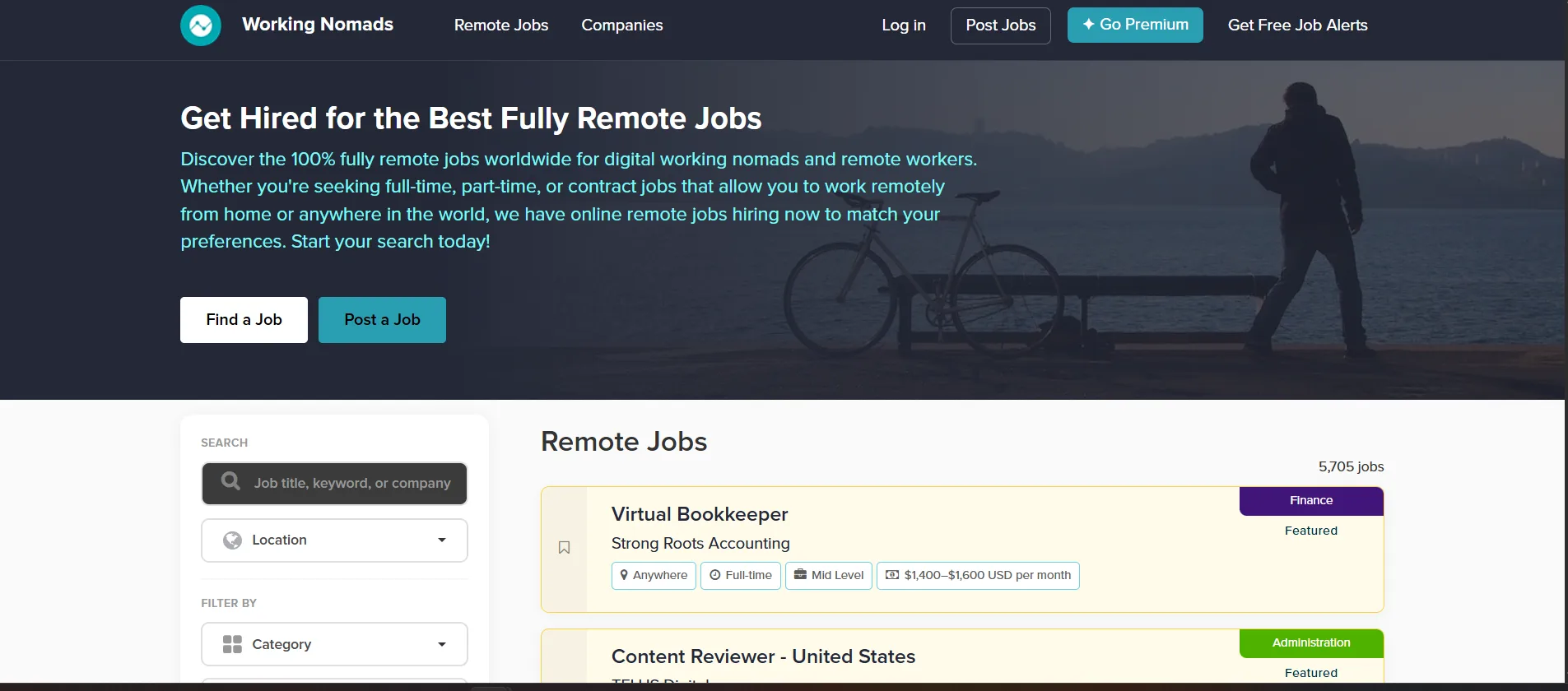Open Remote Jobs in navigation

(x=501, y=26)
